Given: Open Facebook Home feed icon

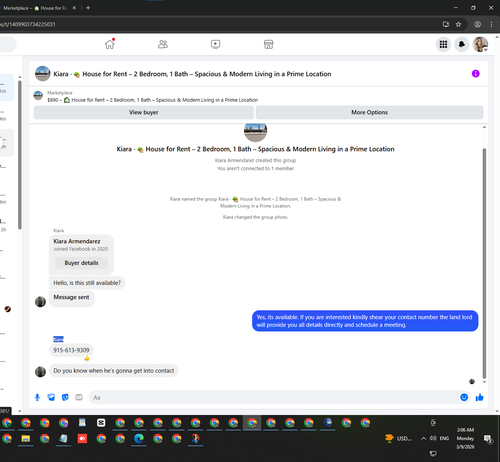Looking at the screenshot, I should [x=110, y=44].
